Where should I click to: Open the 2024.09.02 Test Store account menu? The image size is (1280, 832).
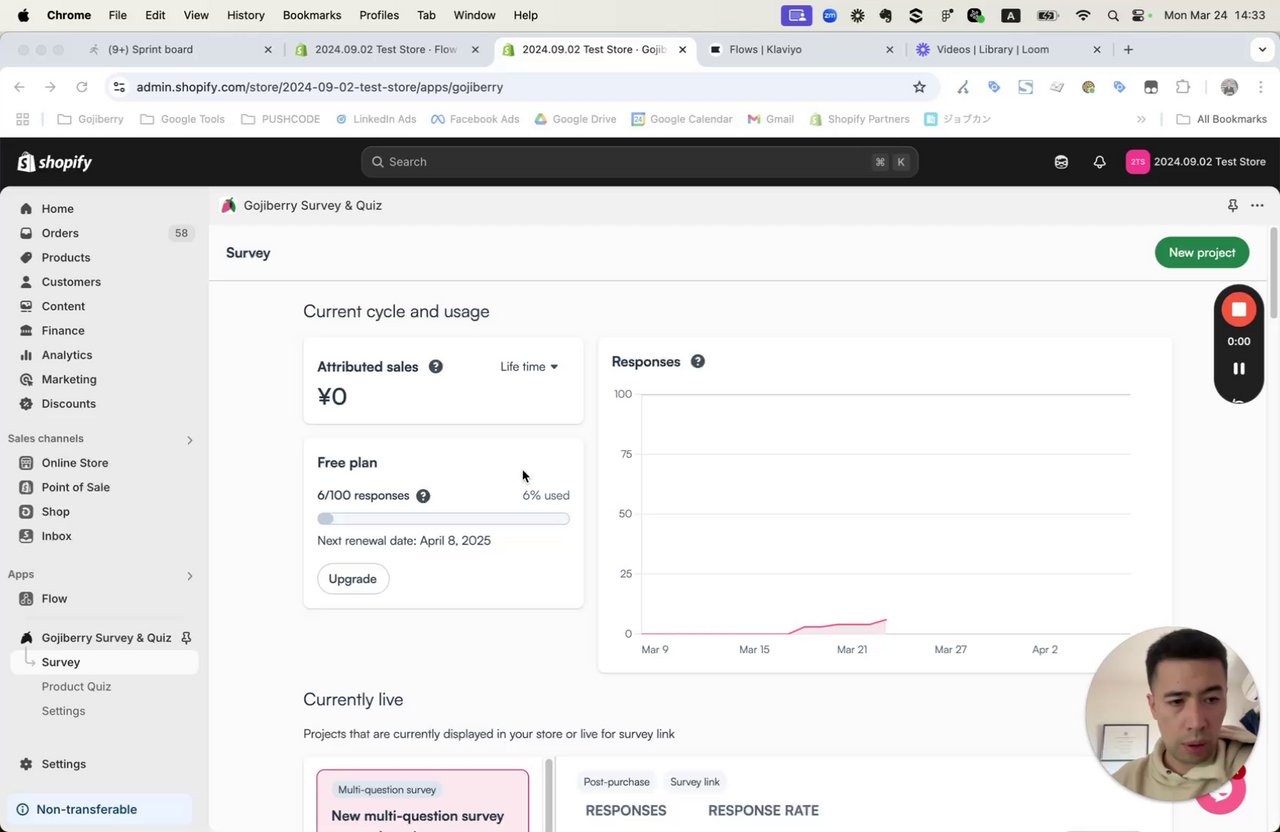(x=1196, y=162)
